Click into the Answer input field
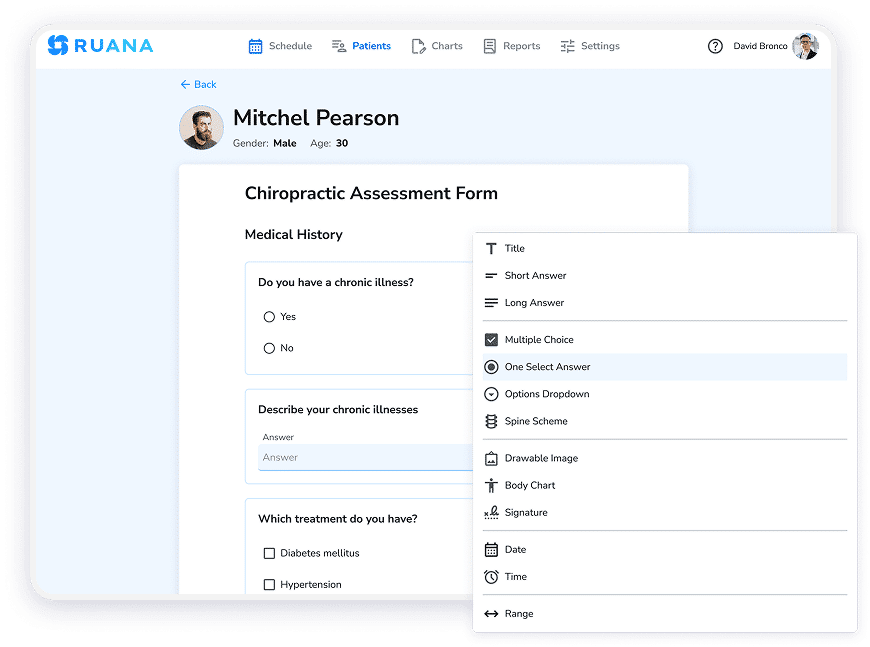870x647 pixels. click(365, 457)
